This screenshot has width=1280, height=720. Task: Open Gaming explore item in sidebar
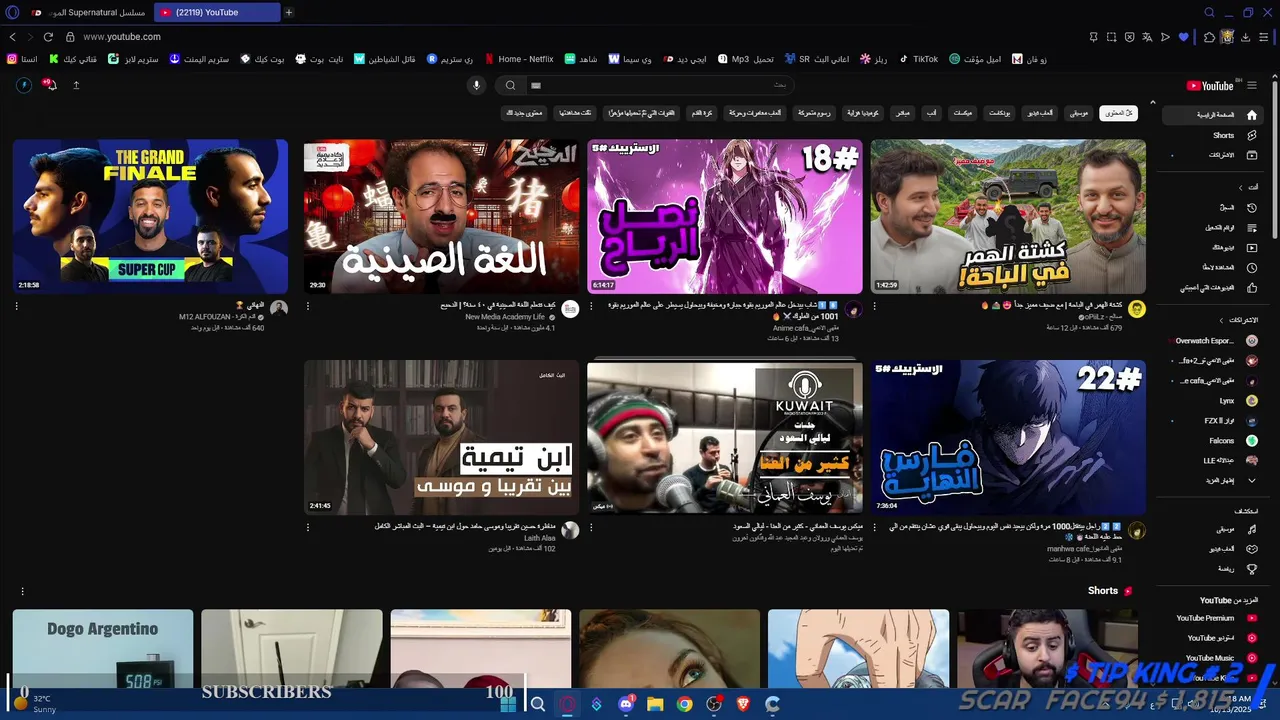1212,549
